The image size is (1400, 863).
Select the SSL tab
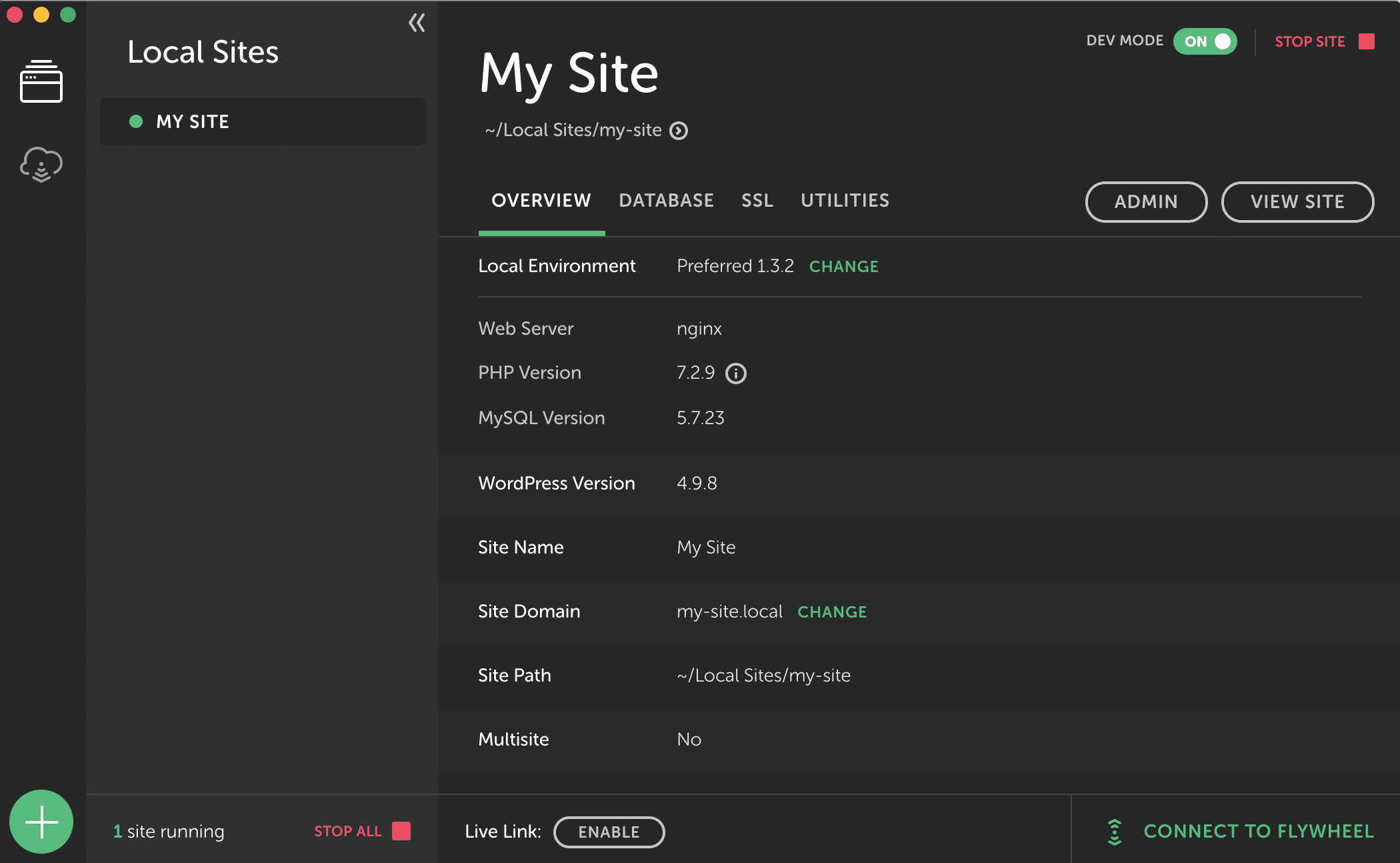(x=757, y=201)
